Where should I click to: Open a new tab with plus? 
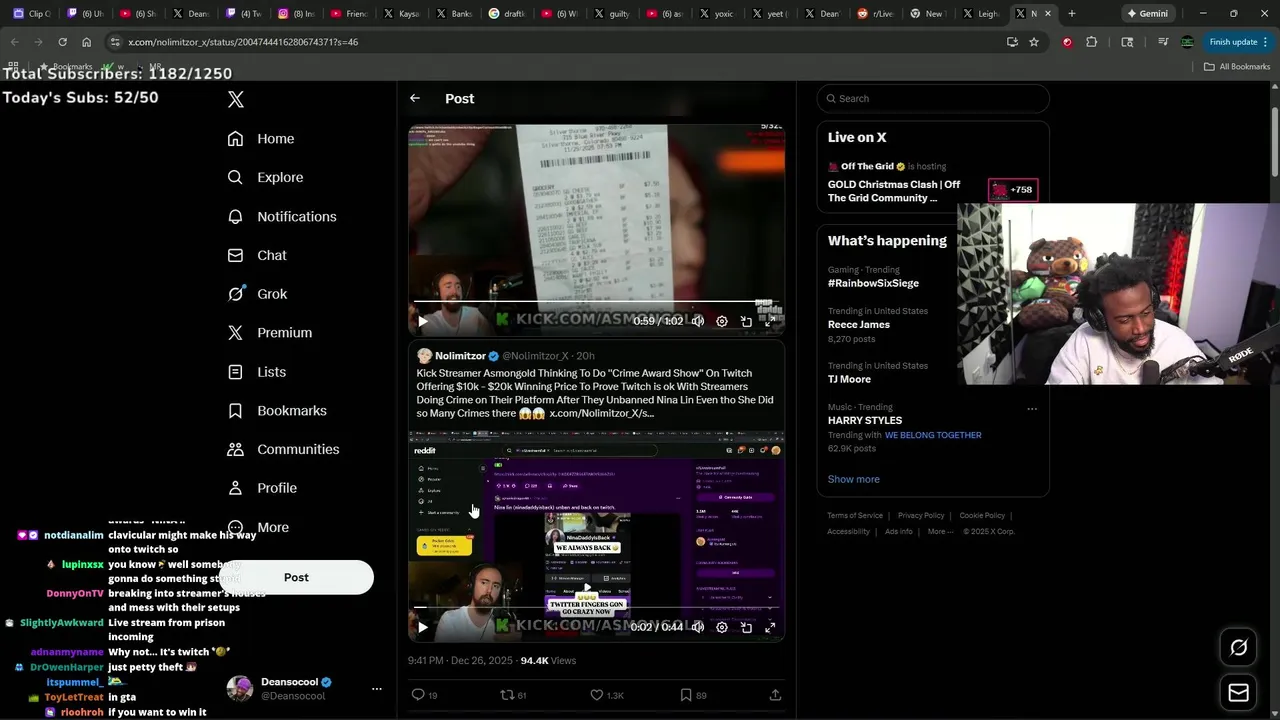click(1072, 14)
